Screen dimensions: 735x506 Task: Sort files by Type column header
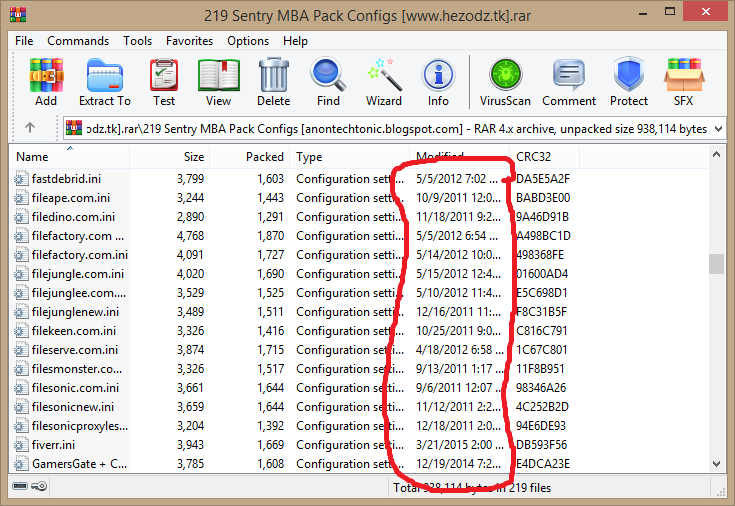(x=350, y=157)
